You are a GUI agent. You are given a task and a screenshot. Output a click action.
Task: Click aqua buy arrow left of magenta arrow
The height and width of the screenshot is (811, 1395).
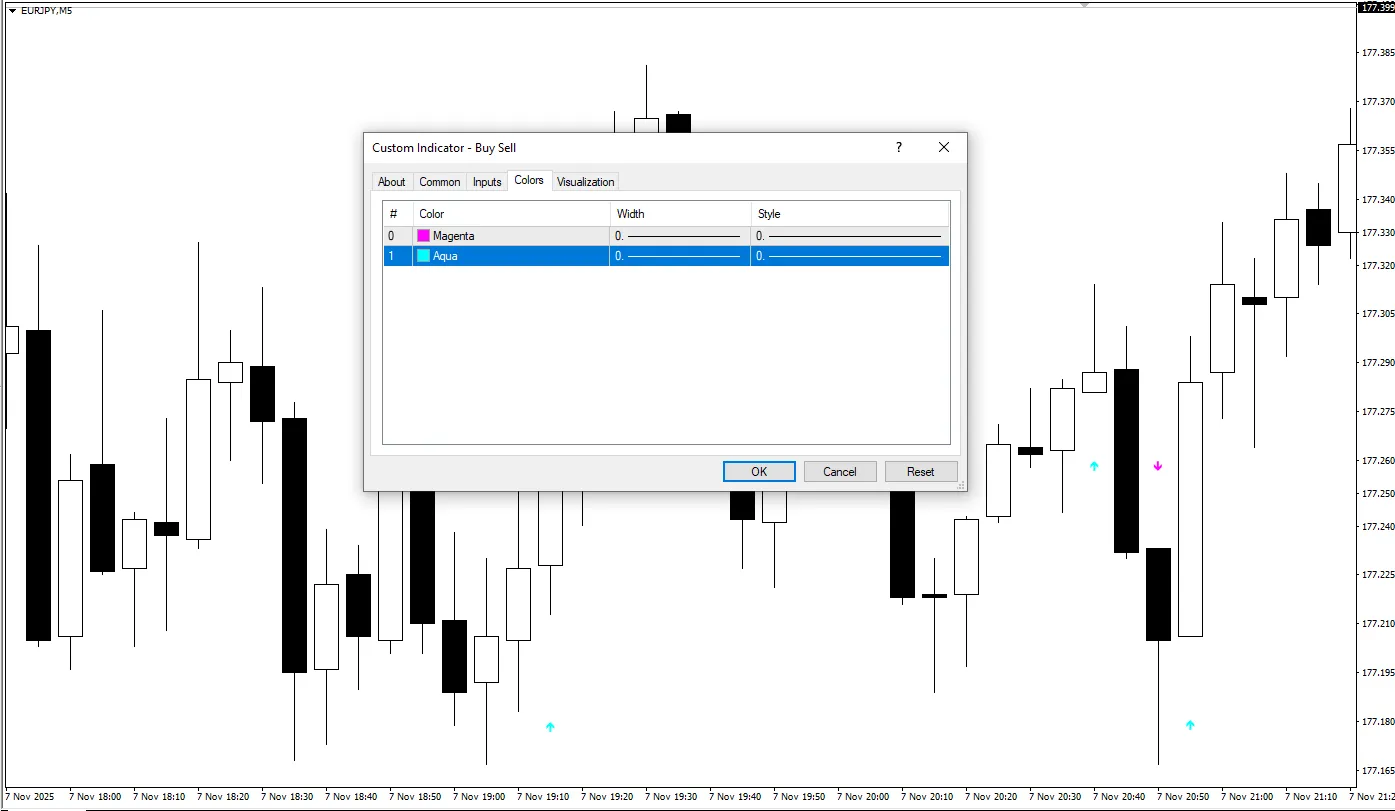click(x=1094, y=466)
